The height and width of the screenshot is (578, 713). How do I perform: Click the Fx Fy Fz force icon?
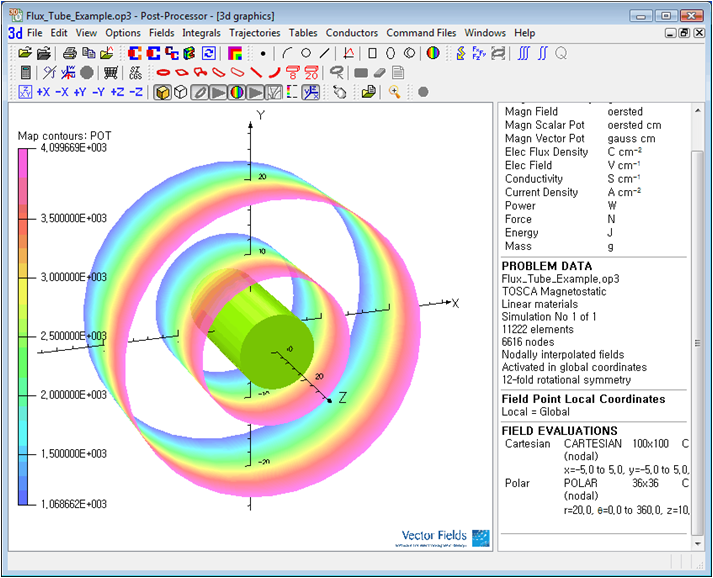[478, 53]
